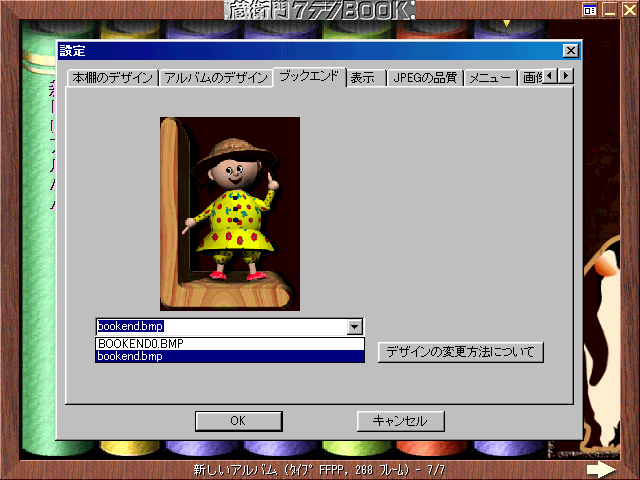Select the ブックエンド tab
Screen dimensions: 640x480
pos(309,76)
